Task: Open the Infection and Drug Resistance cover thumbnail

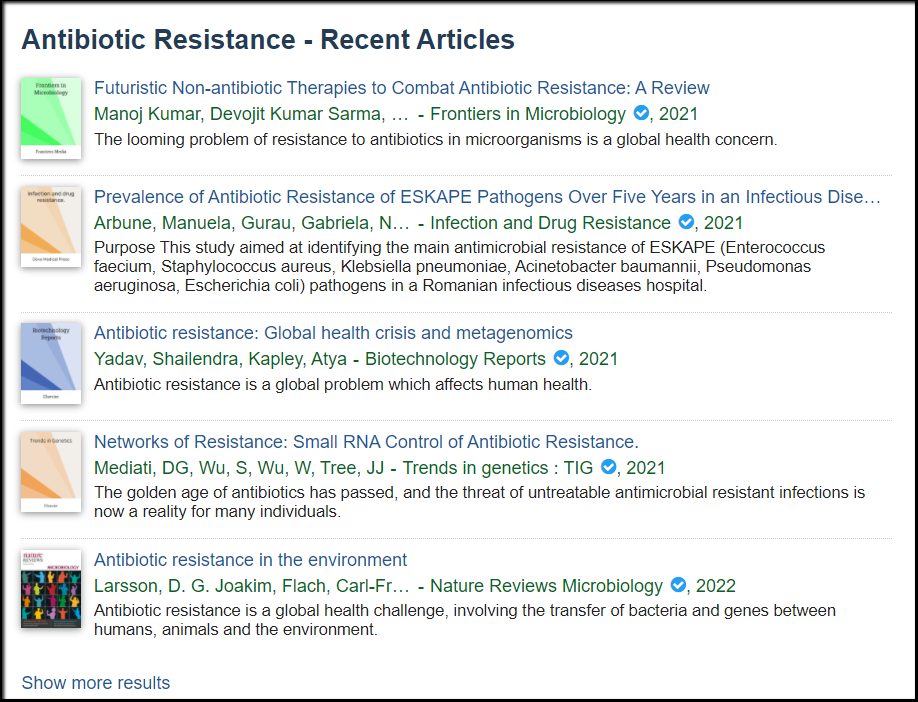Action: pos(51,227)
